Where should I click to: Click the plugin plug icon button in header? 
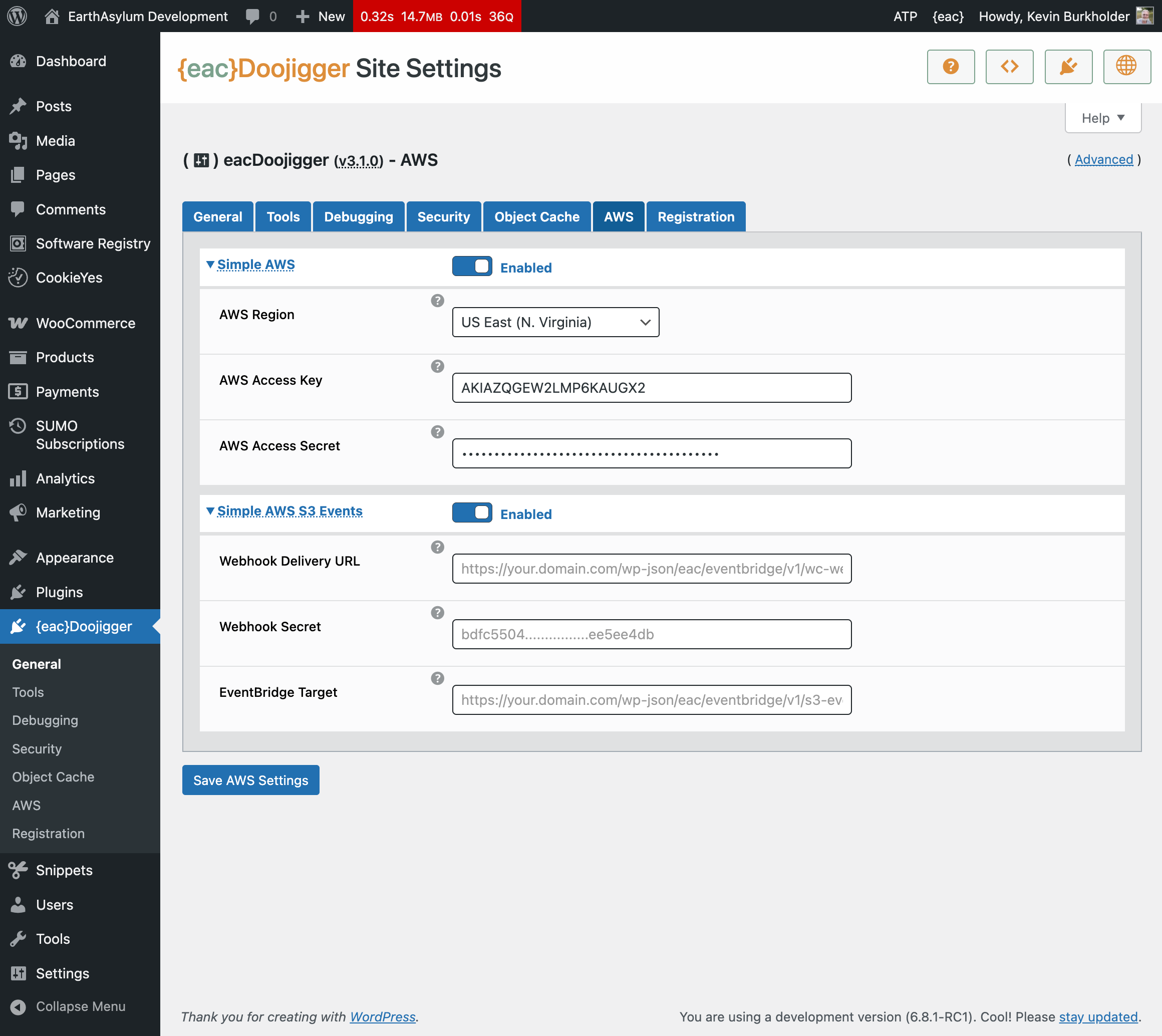(x=1068, y=67)
